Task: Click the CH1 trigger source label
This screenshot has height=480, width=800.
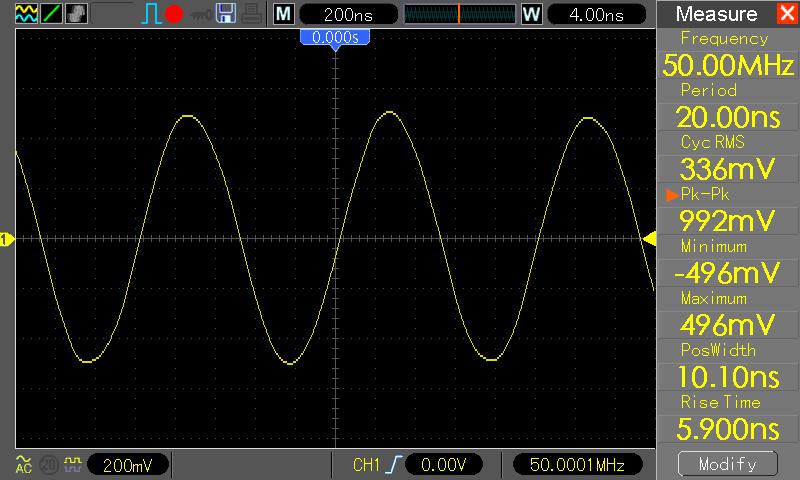Action: pos(366,465)
